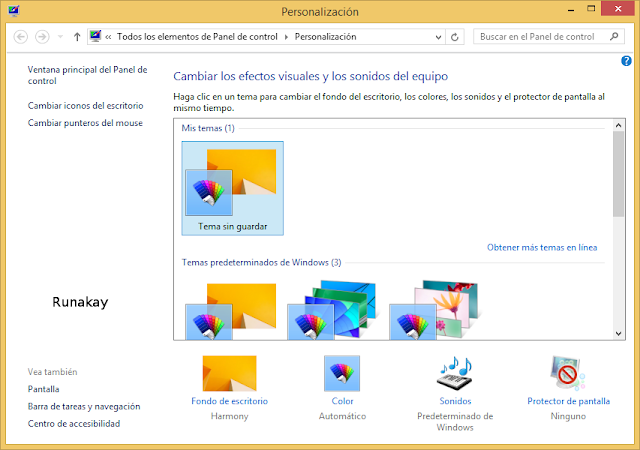Click the Color link text
Screen dimensions: 640x450
click(342, 401)
